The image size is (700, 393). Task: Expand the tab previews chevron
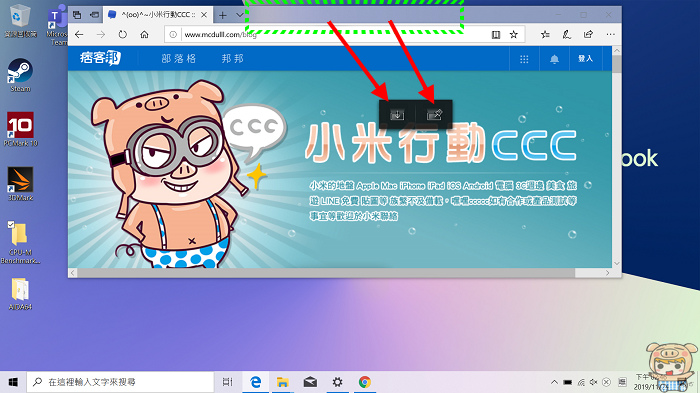point(239,15)
